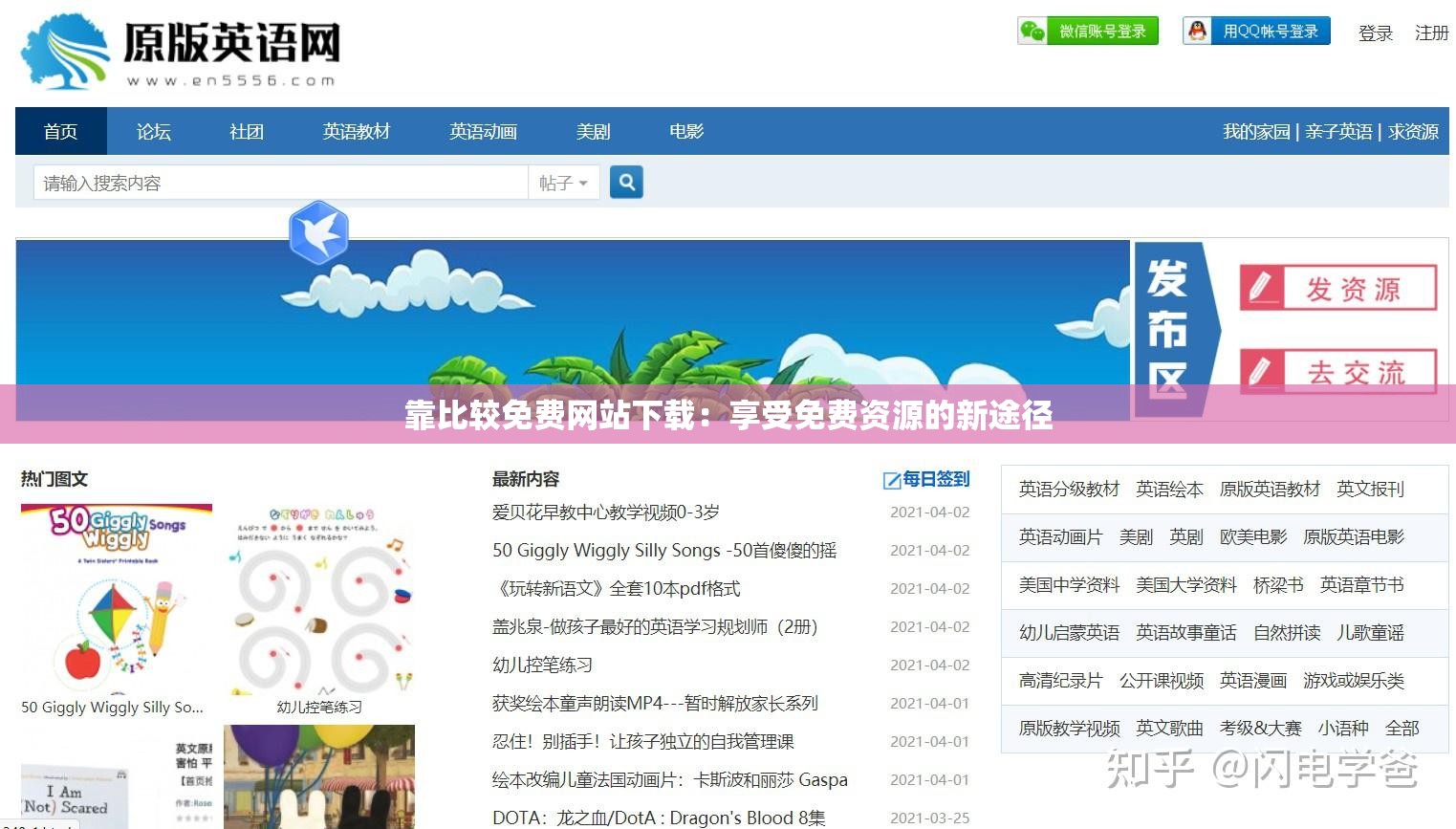The width and height of the screenshot is (1456, 829).
Task: Go to 求资源 link
Action: (1414, 132)
